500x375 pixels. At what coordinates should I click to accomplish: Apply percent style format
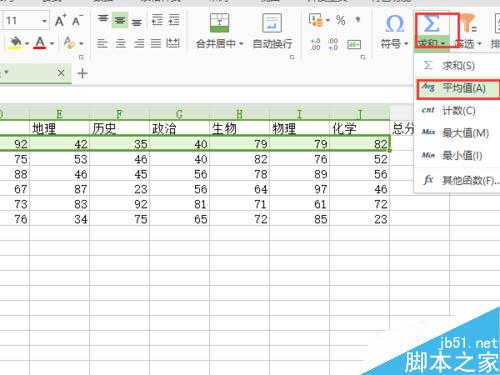point(340,20)
